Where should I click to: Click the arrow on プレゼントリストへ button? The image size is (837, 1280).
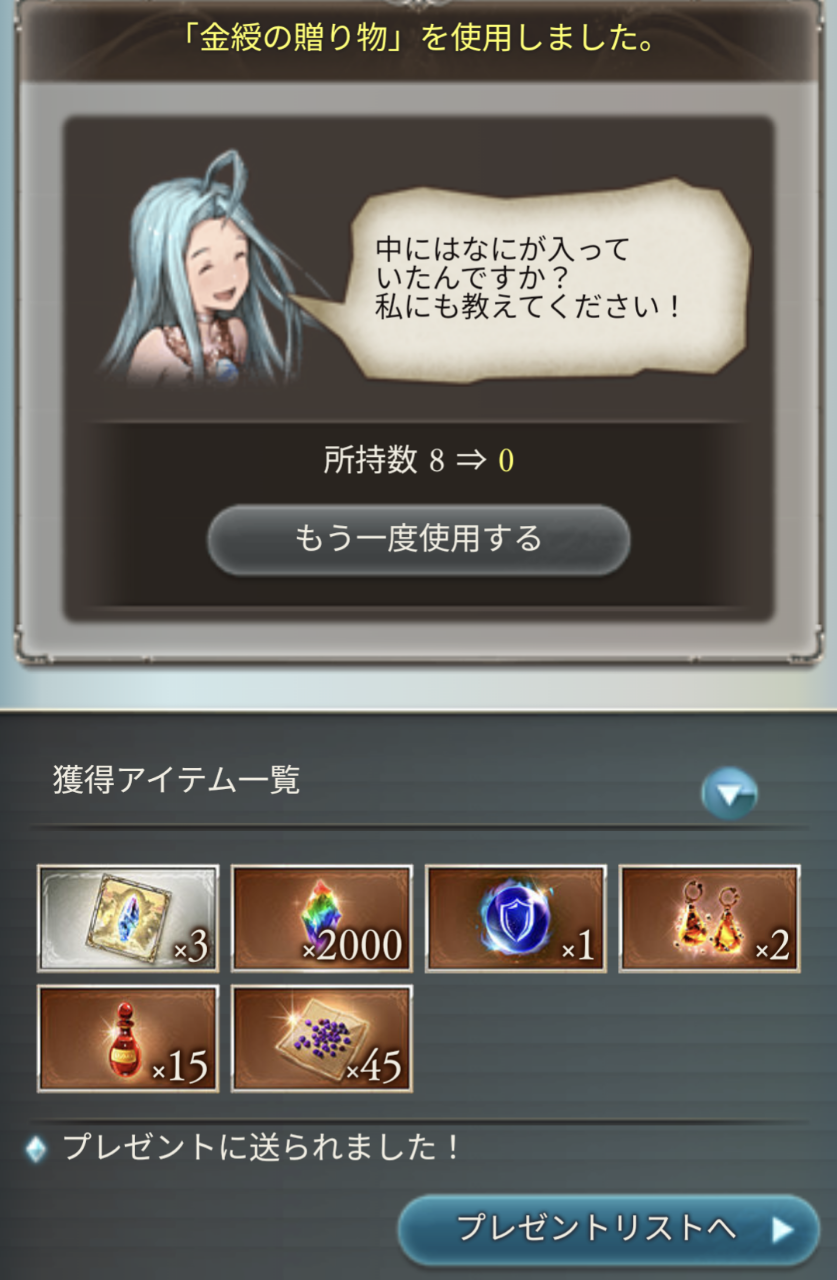(782, 1229)
